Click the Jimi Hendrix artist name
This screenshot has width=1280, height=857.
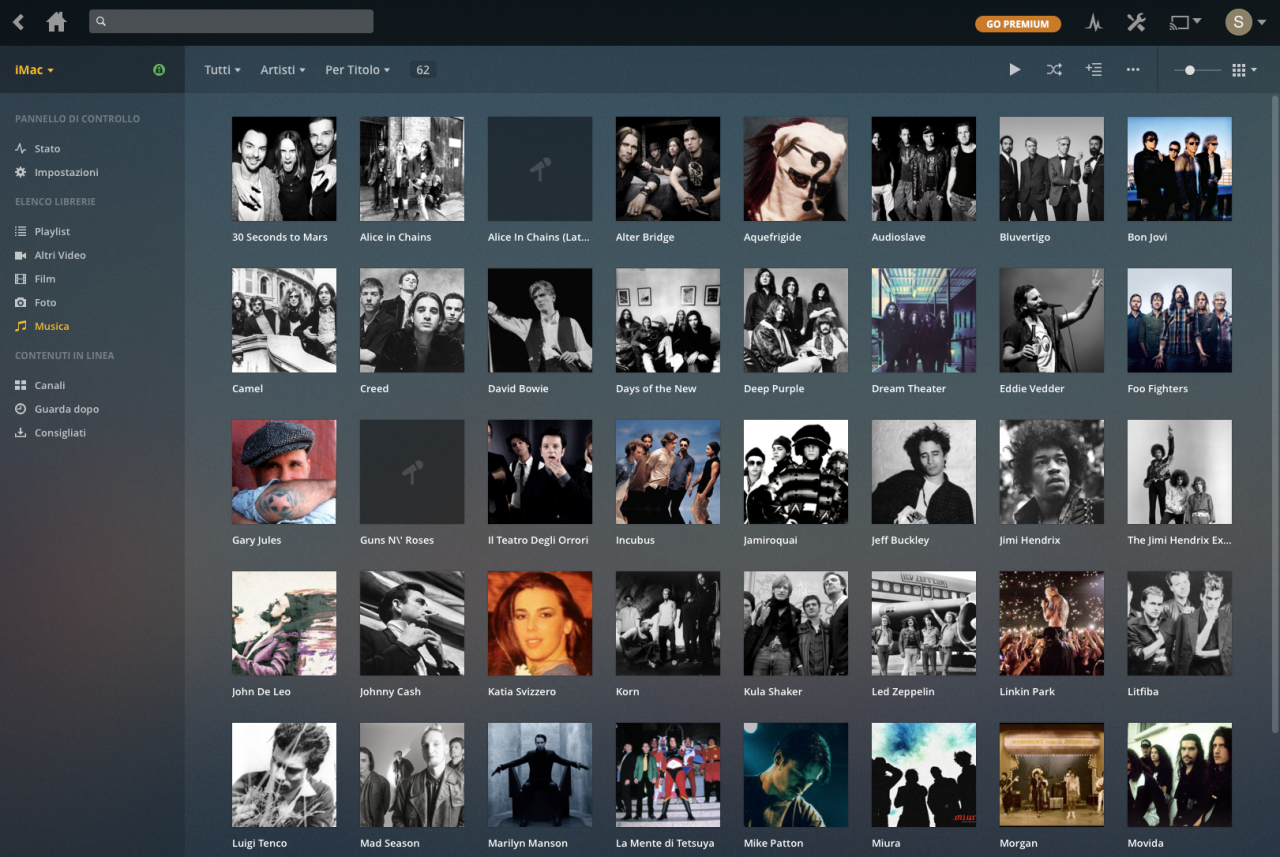pyautogui.click(x=1030, y=540)
